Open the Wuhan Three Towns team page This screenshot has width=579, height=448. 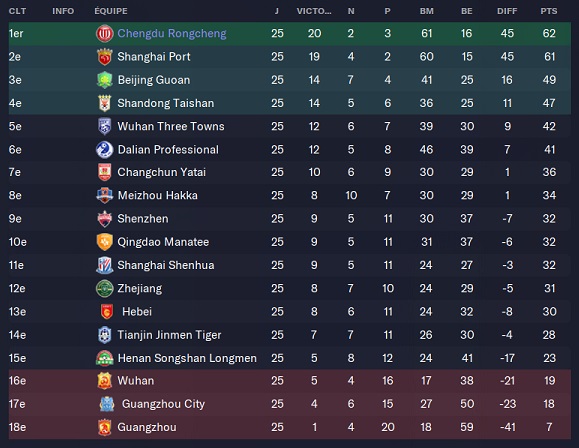[171, 126]
